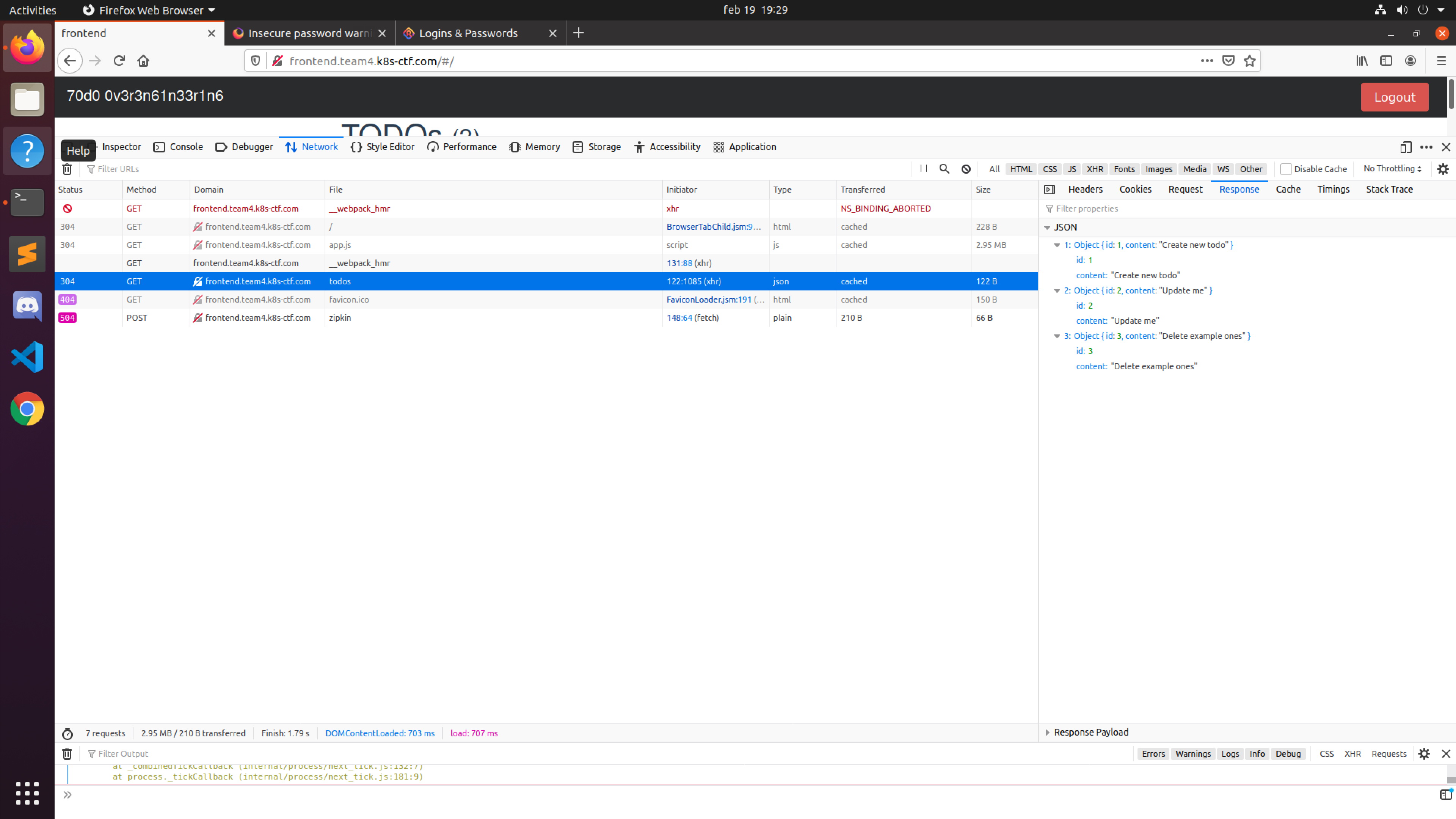Open network monitor settings gear

[1443, 168]
